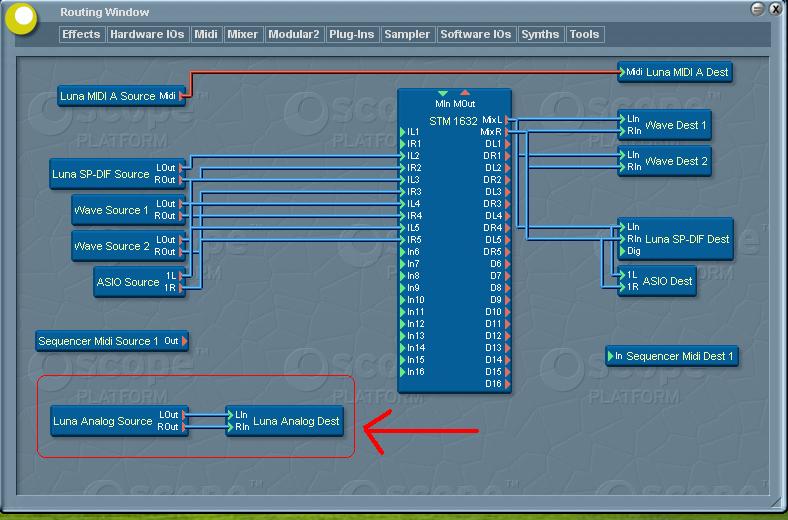Select the Sequencer Midi Dest 1 label
The height and width of the screenshot is (520, 788).
pyautogui.click(x=679, y=356)
